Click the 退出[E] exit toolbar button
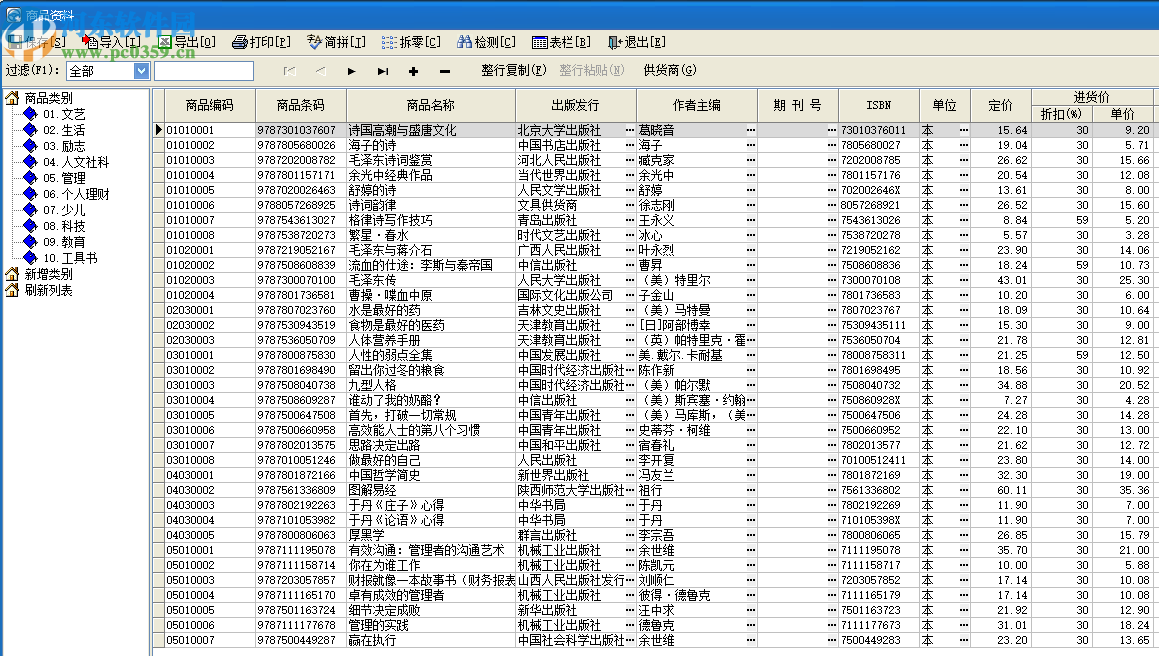Screen dimensions: 1159x656 (x=636, y=42)
